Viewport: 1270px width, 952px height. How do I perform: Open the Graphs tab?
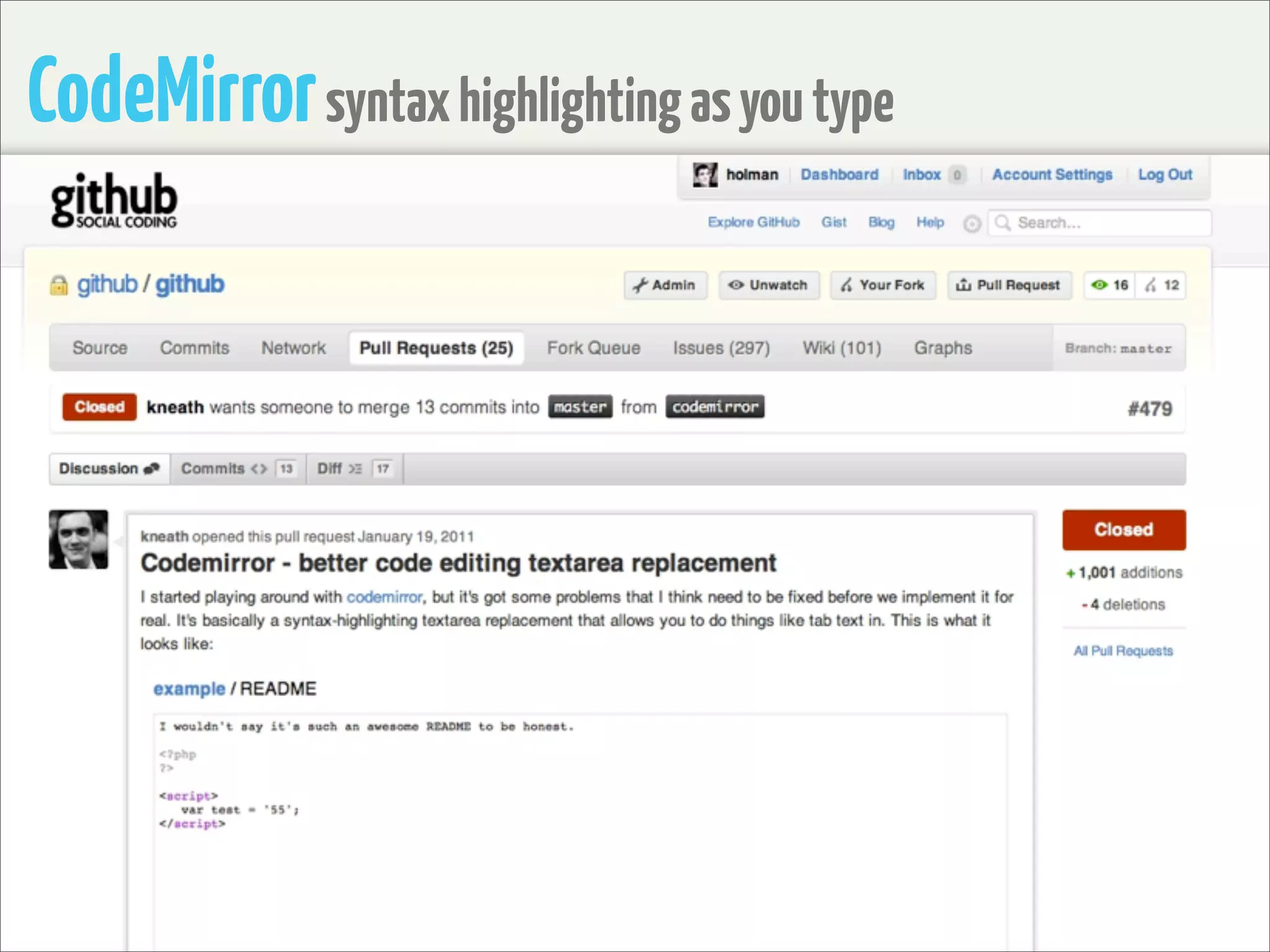tap(943, 348)
